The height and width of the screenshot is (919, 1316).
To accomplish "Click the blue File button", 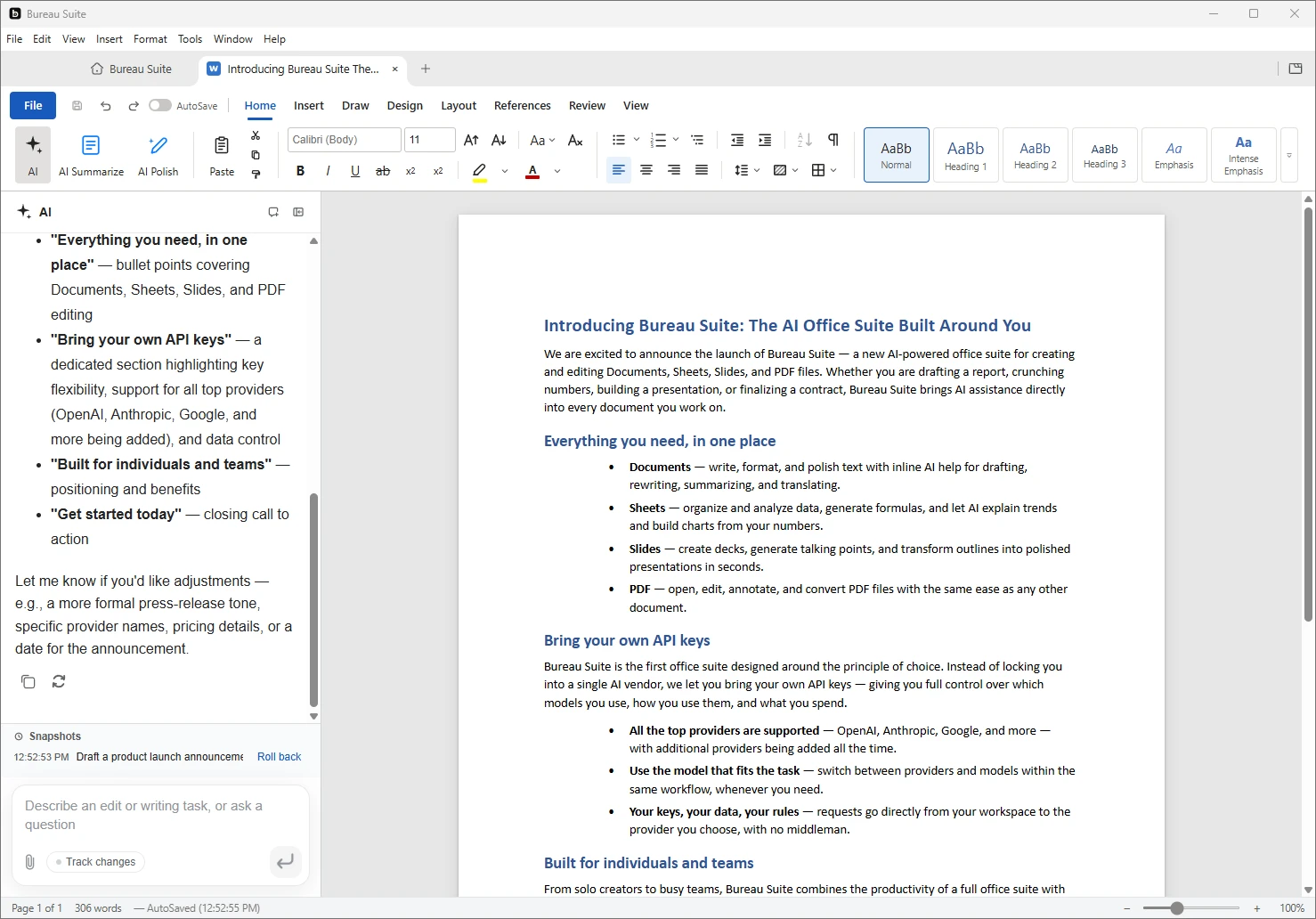I will click(x=33, y=105).
